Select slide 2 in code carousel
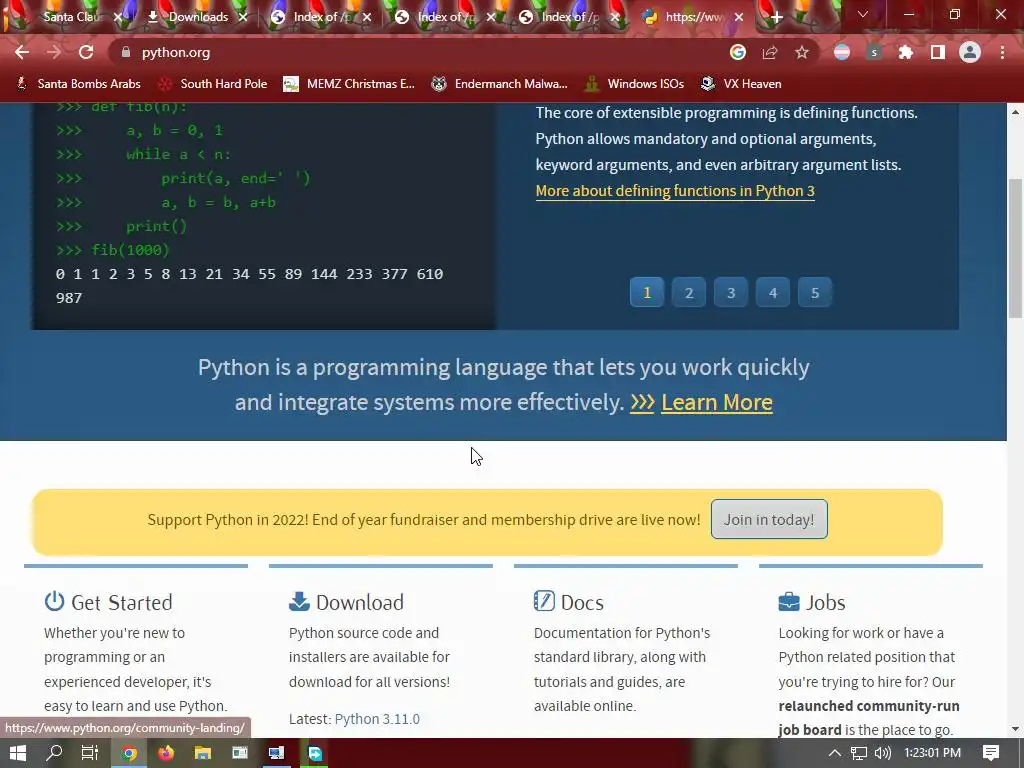The height and width of the screenshot is (768, 1024). (x=688, y=293)
